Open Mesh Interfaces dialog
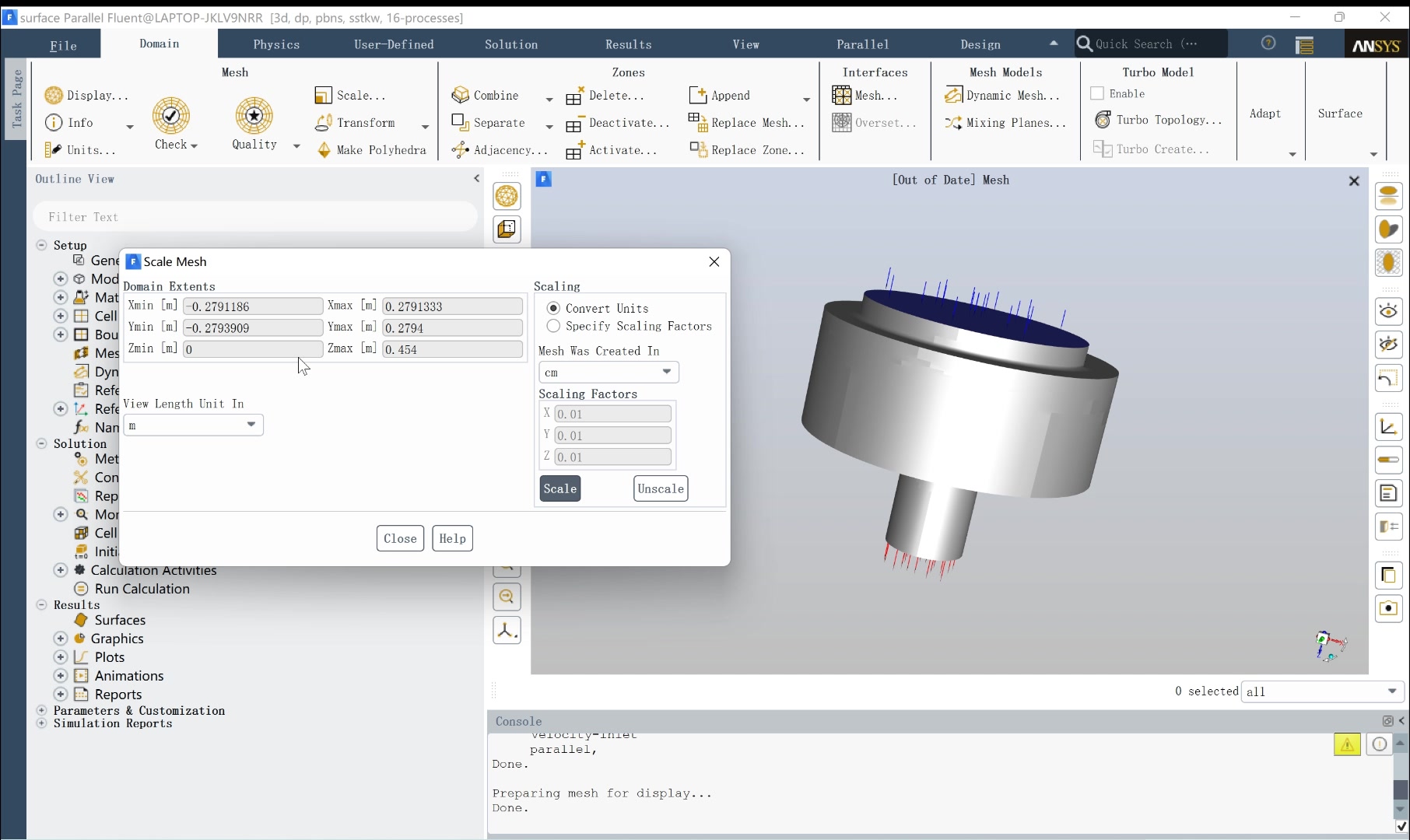This screenshot has height=840, width=1410. [x=865, y=95]
